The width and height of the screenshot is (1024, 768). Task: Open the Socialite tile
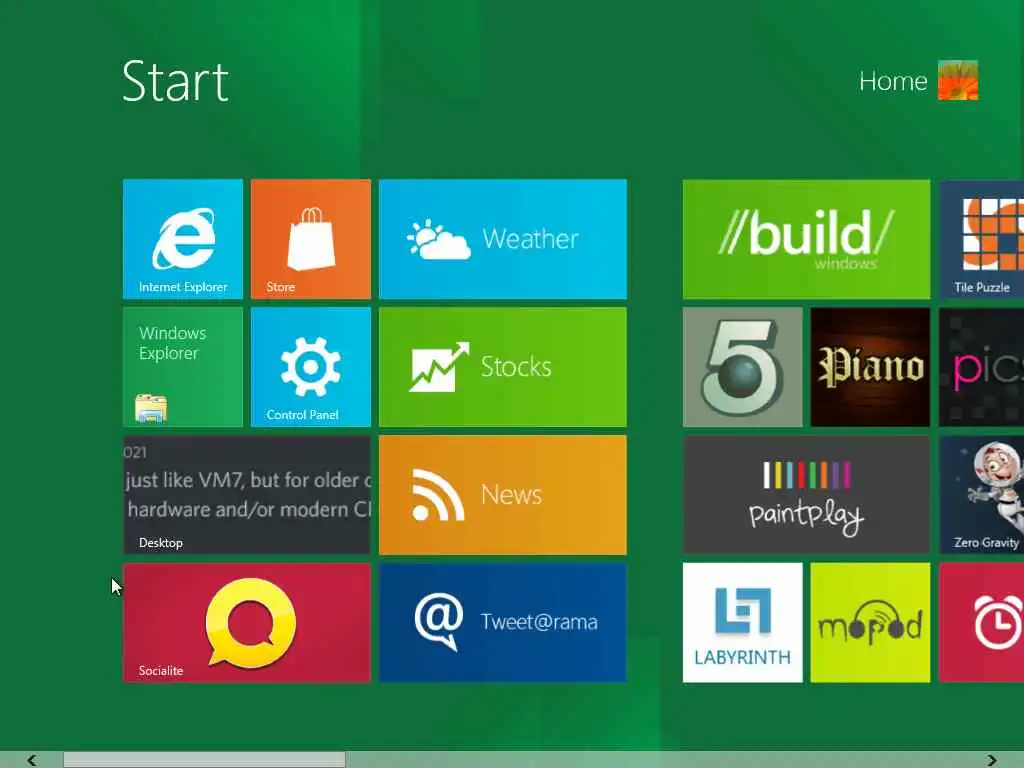pos(247,623)
